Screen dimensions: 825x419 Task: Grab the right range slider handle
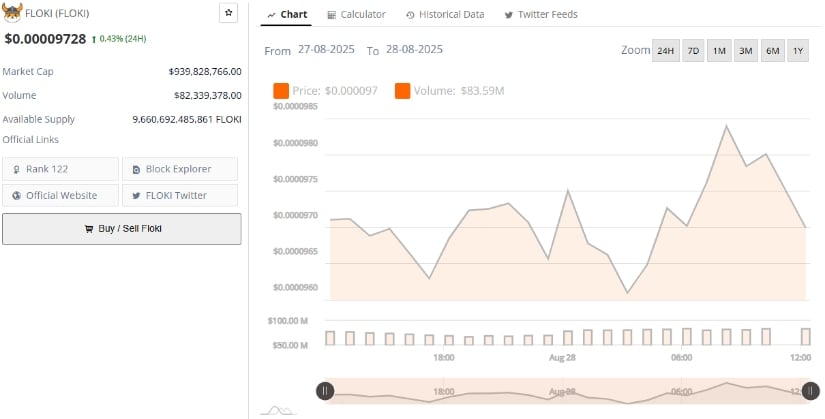tap(811, 391)
